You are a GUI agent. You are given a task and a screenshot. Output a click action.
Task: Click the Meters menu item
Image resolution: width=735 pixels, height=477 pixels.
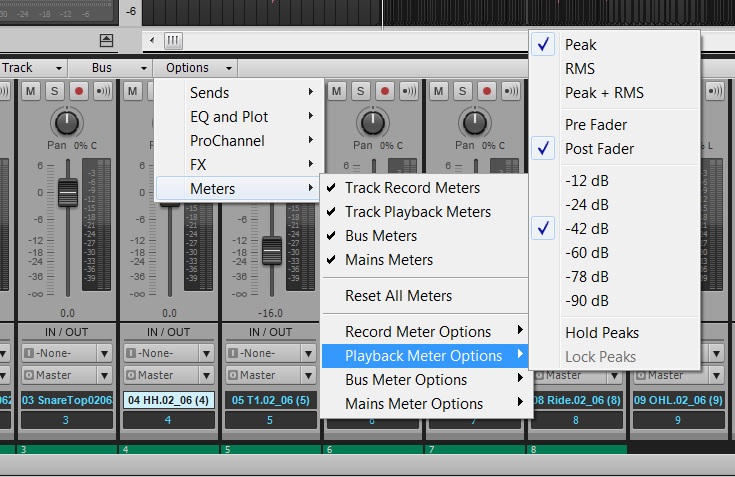(x=238, y=188)
